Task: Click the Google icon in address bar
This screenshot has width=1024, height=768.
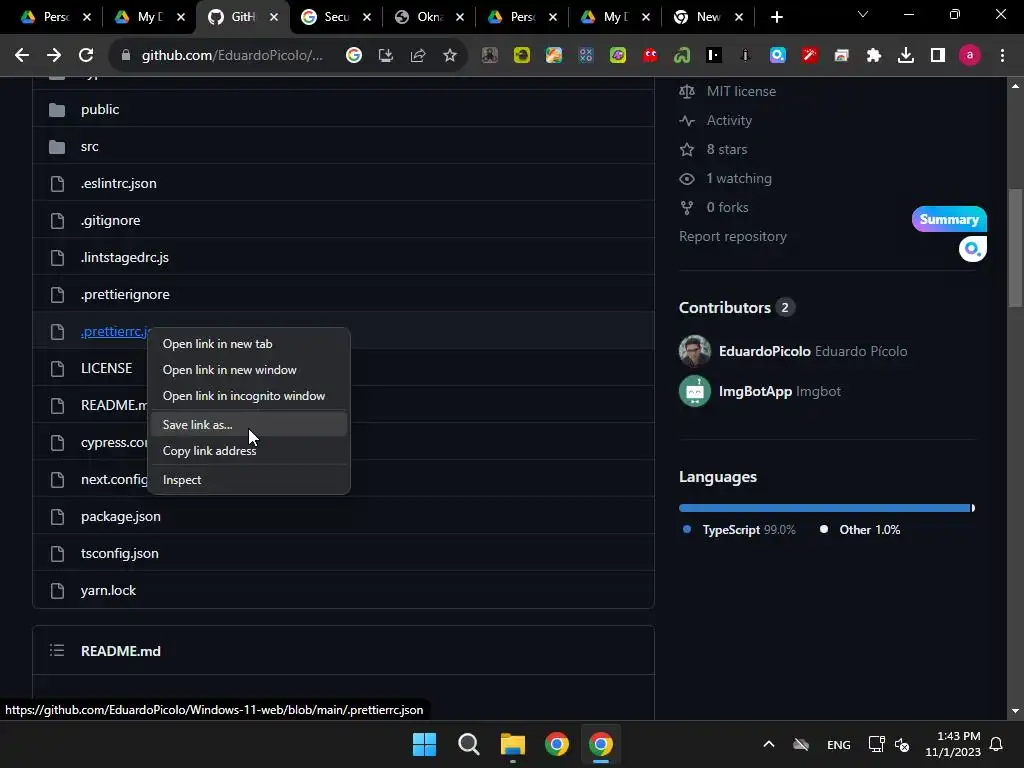Action: pyautogui.click(x=353, y=56)
